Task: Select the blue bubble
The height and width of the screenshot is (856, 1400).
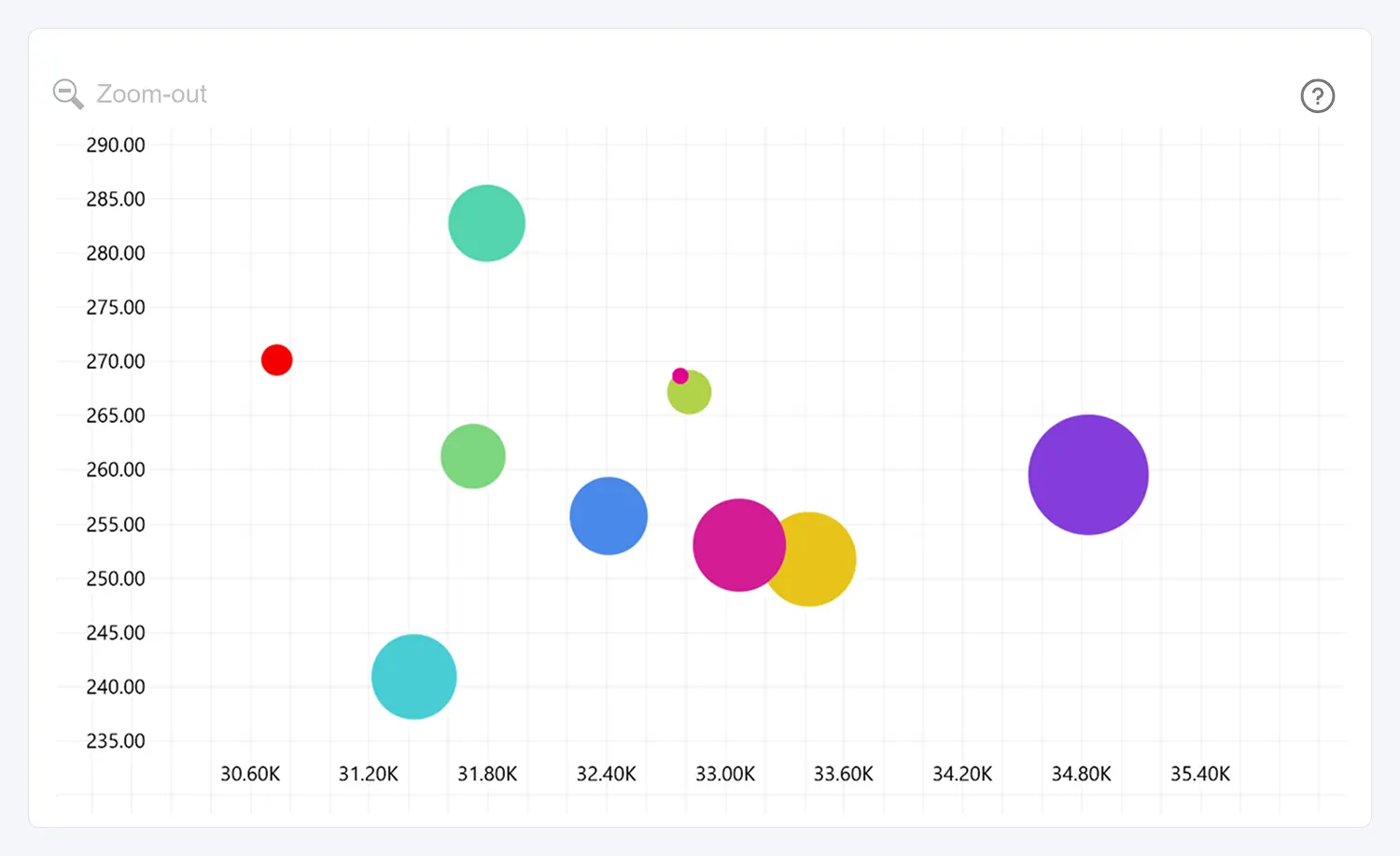Action: [608, 516]
